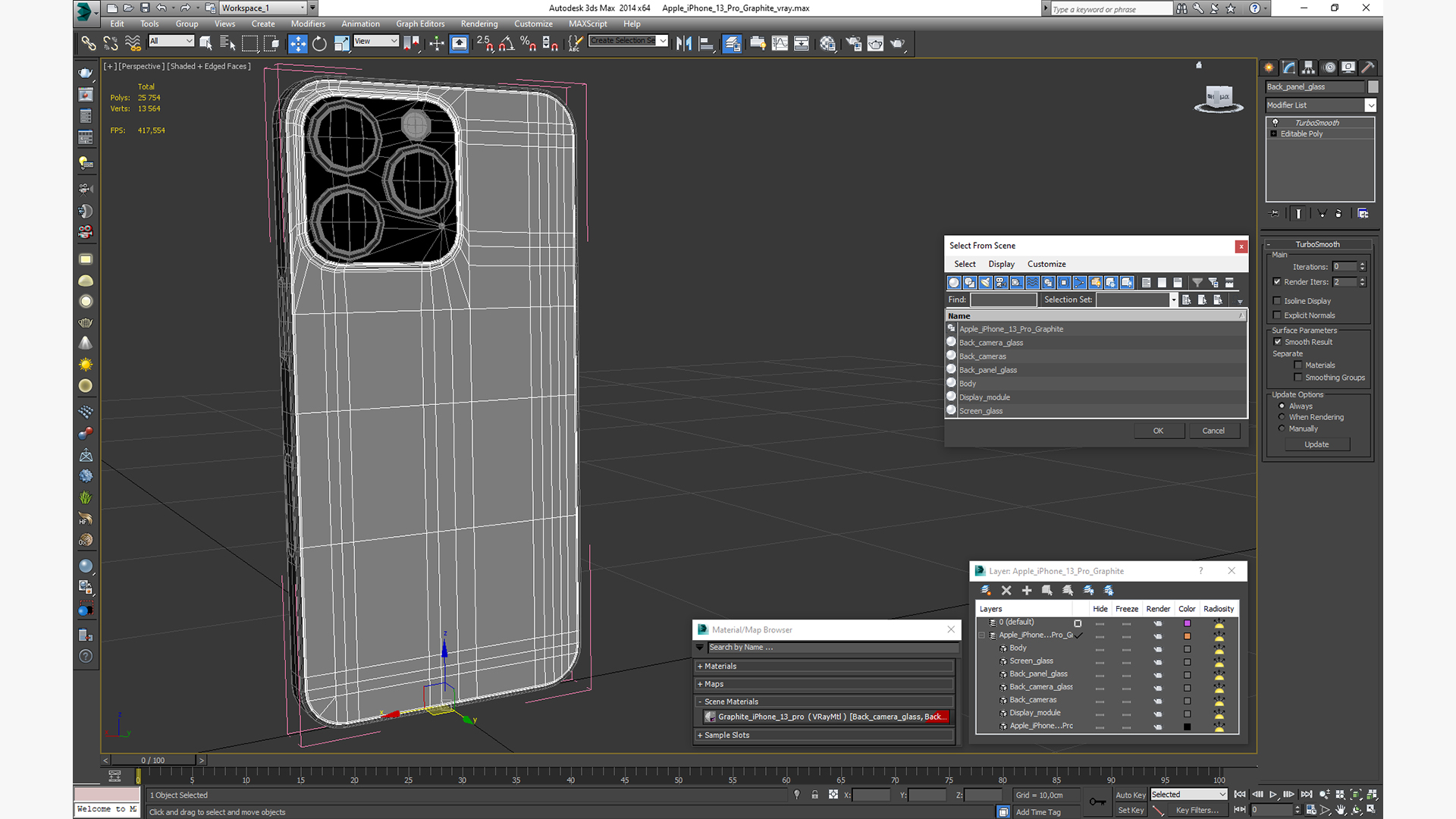This screenshot has width=1456, height=819.
Task: Toggle the Angle Snap tool
Action: [507, 44]
